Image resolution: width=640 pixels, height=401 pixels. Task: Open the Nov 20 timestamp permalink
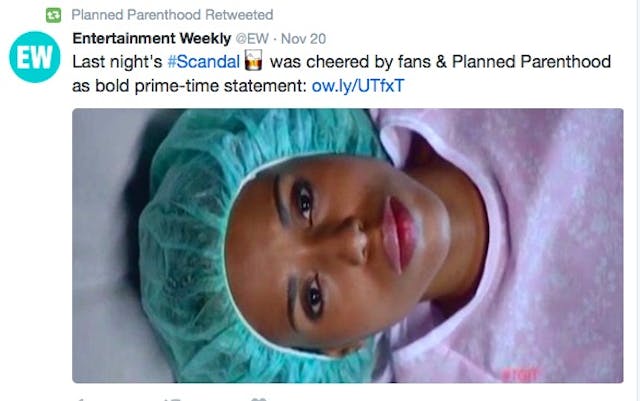[304, 39]
